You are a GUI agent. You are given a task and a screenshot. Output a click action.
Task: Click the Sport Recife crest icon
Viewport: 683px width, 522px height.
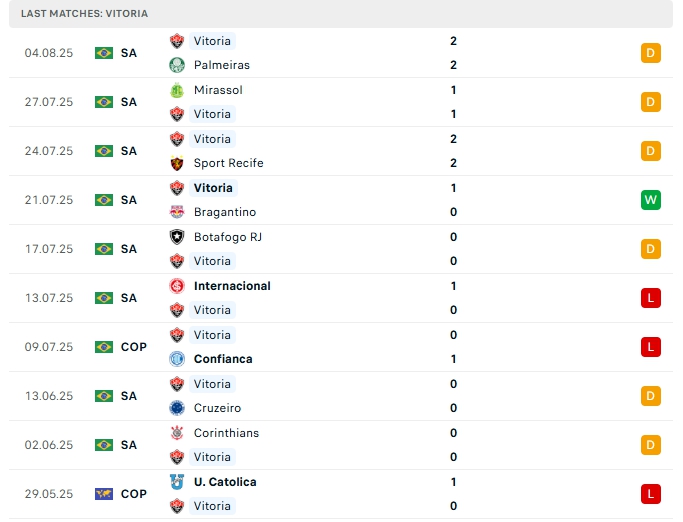pos(177,163)
